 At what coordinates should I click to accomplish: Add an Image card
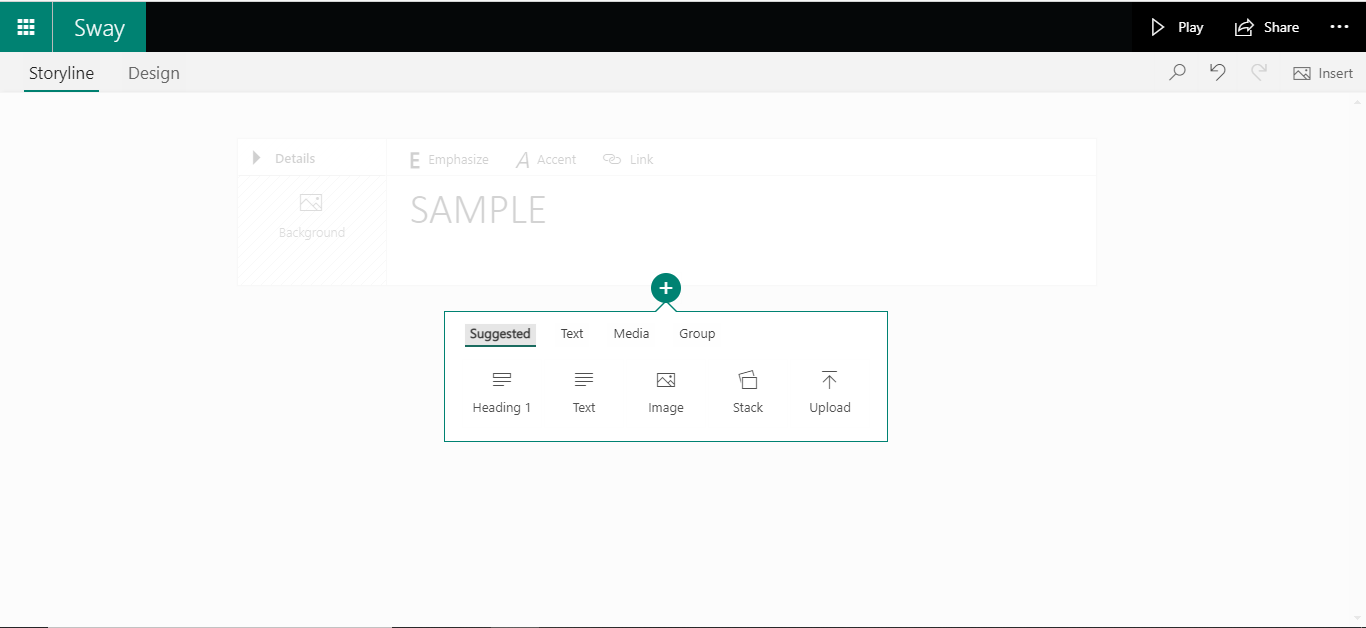[665, 390]
